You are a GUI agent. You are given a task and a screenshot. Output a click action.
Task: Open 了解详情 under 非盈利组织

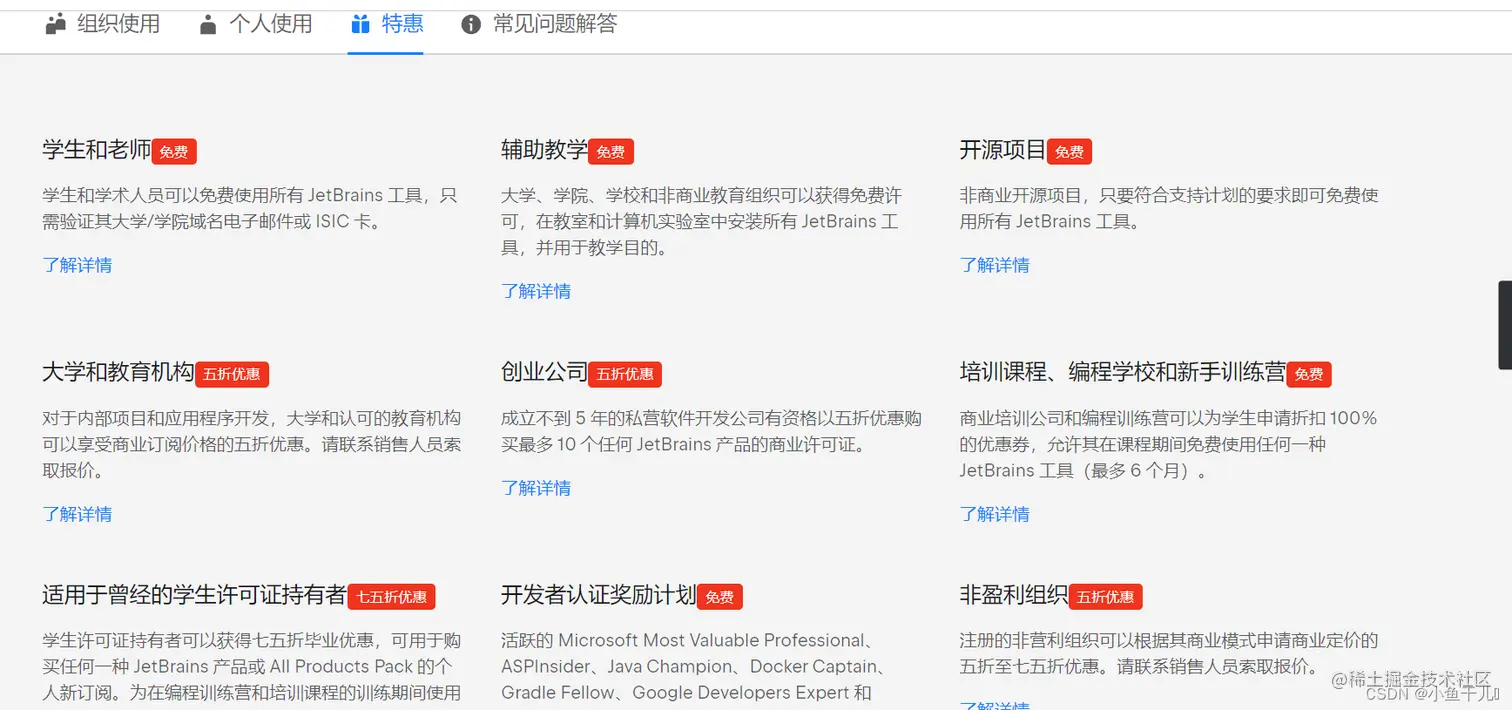[995, 705]
